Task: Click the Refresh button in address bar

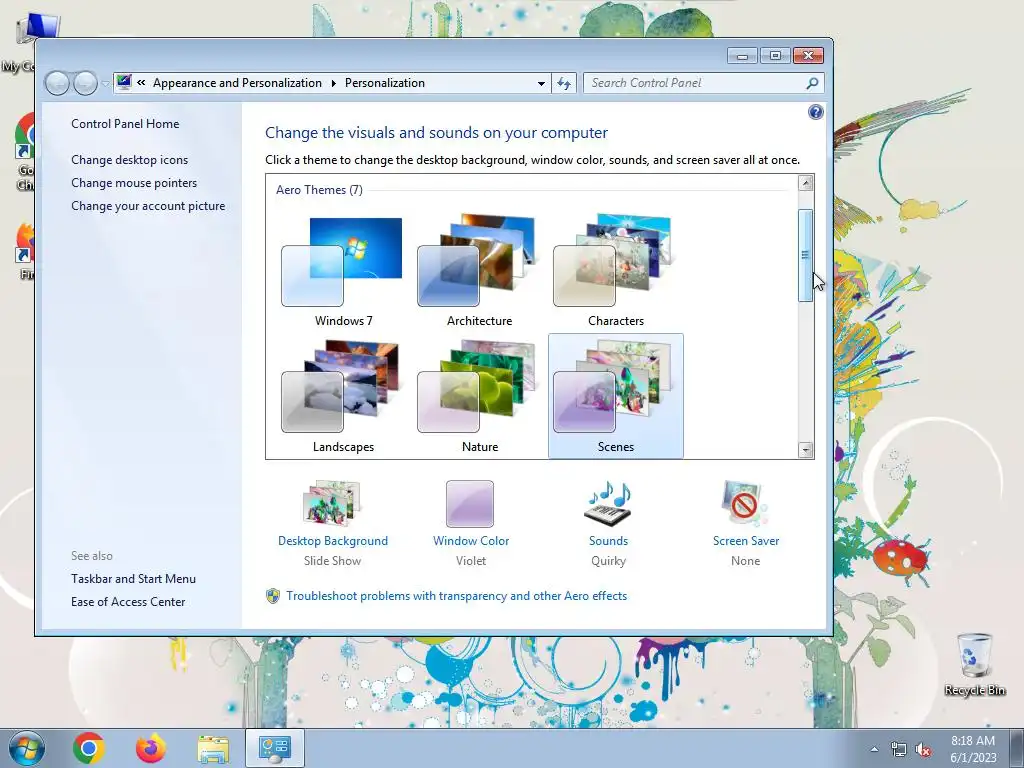Action: point(564,83)
